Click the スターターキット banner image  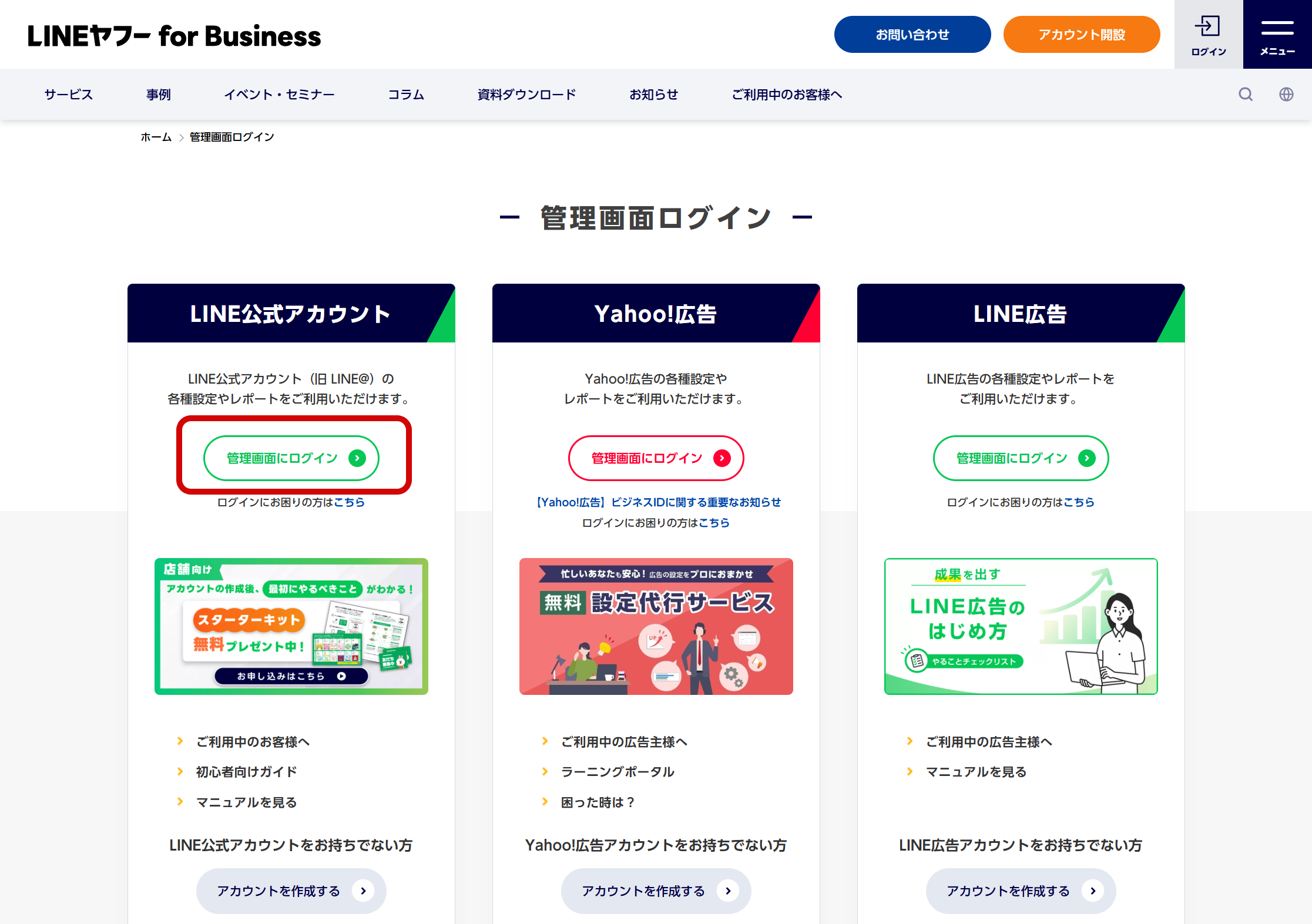point(291,626)
